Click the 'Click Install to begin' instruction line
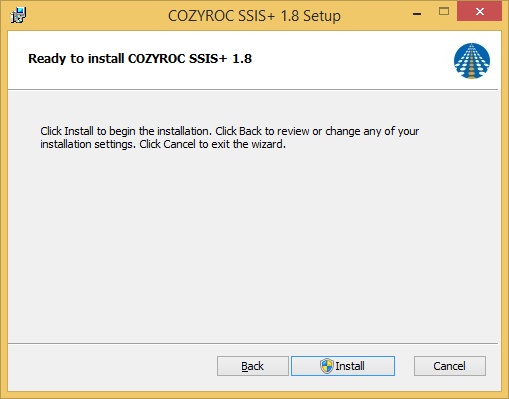 (229, 131)
